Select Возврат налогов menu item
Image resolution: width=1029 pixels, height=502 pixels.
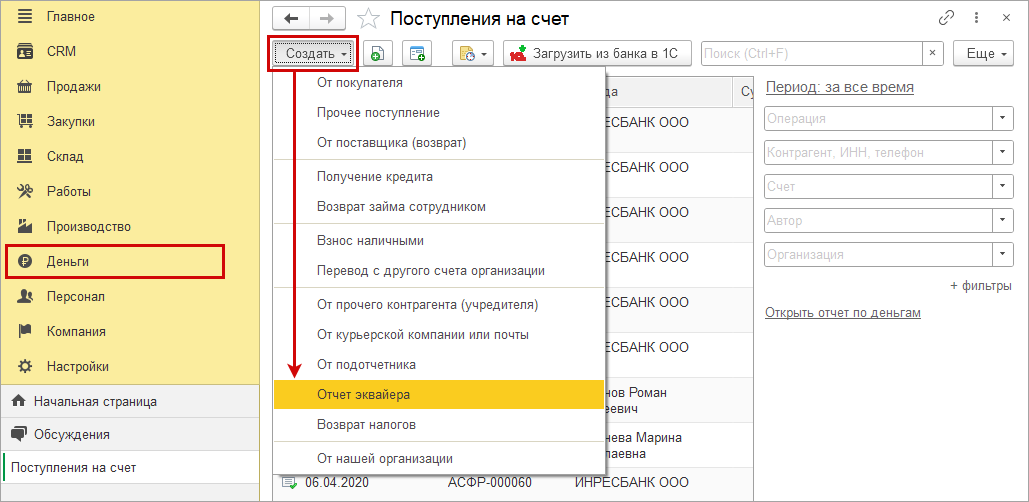click(x=438, y=425)
